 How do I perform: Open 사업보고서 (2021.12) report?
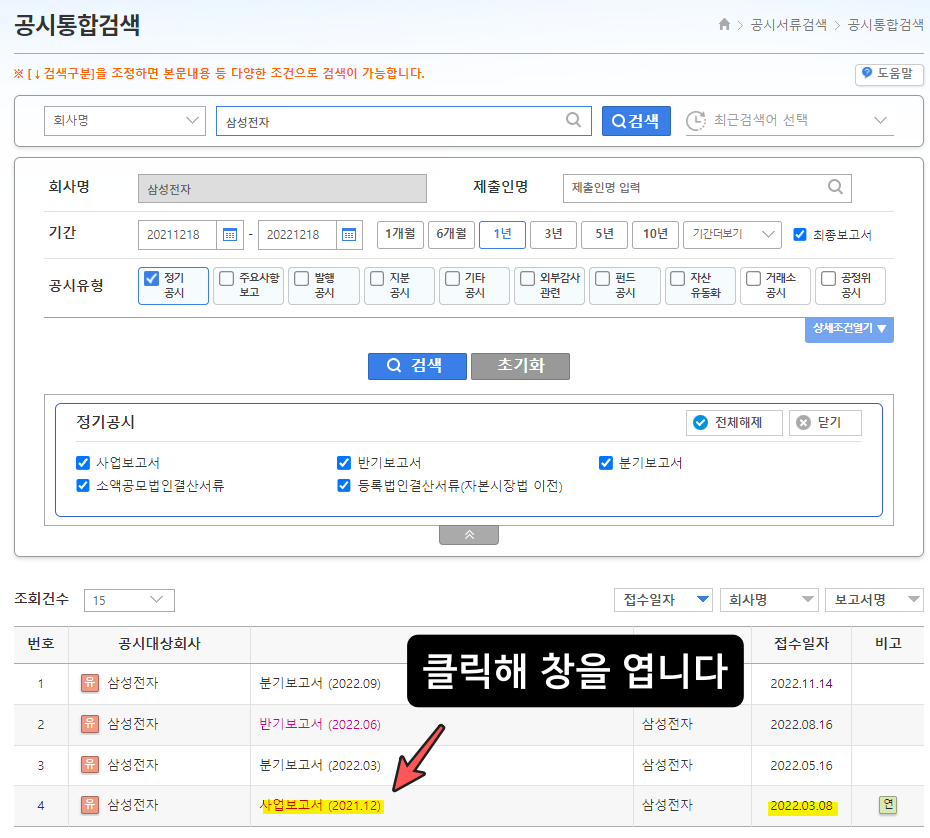tap(320, 805)
